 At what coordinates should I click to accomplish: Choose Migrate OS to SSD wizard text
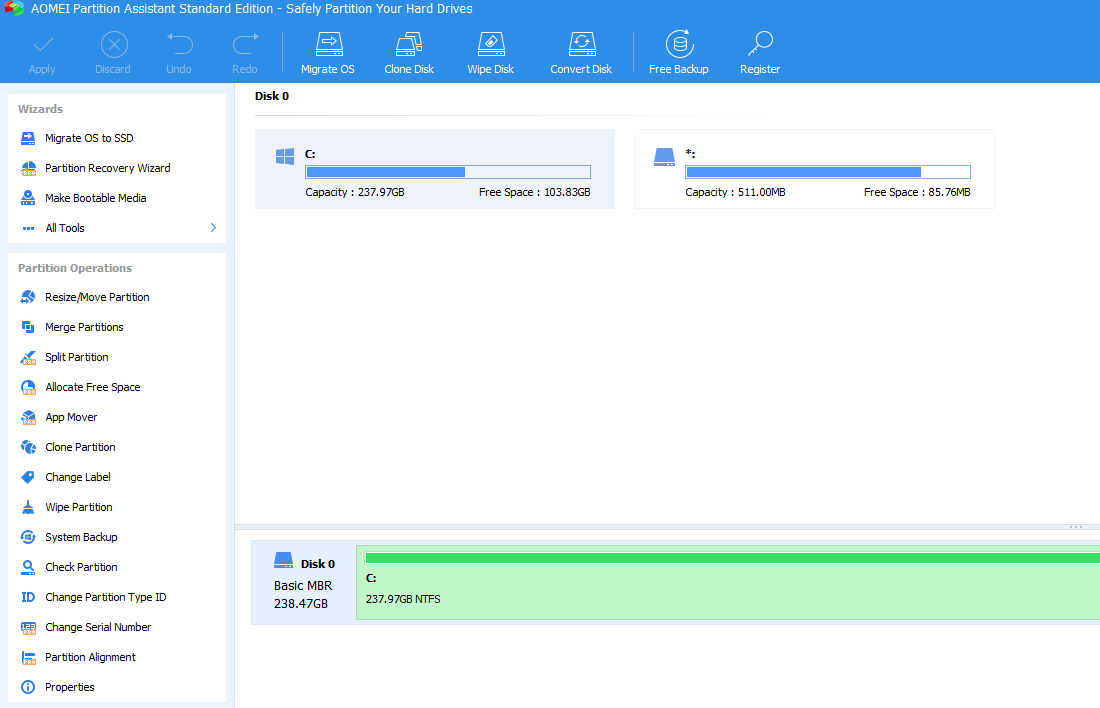coord(89,138)
